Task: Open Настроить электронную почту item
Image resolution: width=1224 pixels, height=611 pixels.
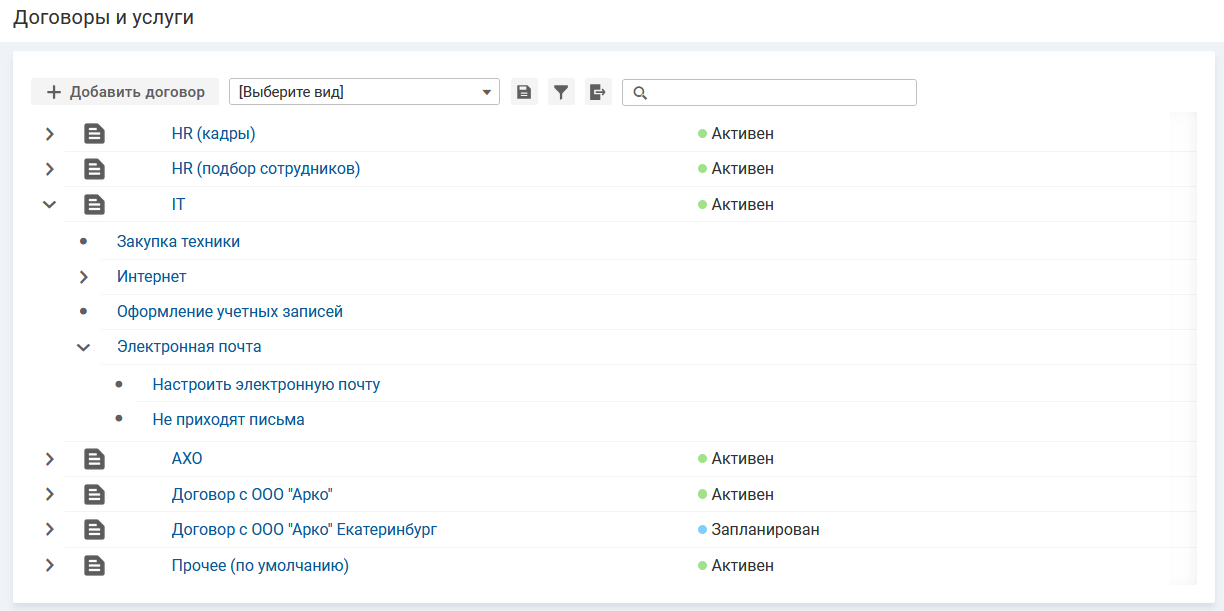Action: pyautogui.click(x=266, y=384)
